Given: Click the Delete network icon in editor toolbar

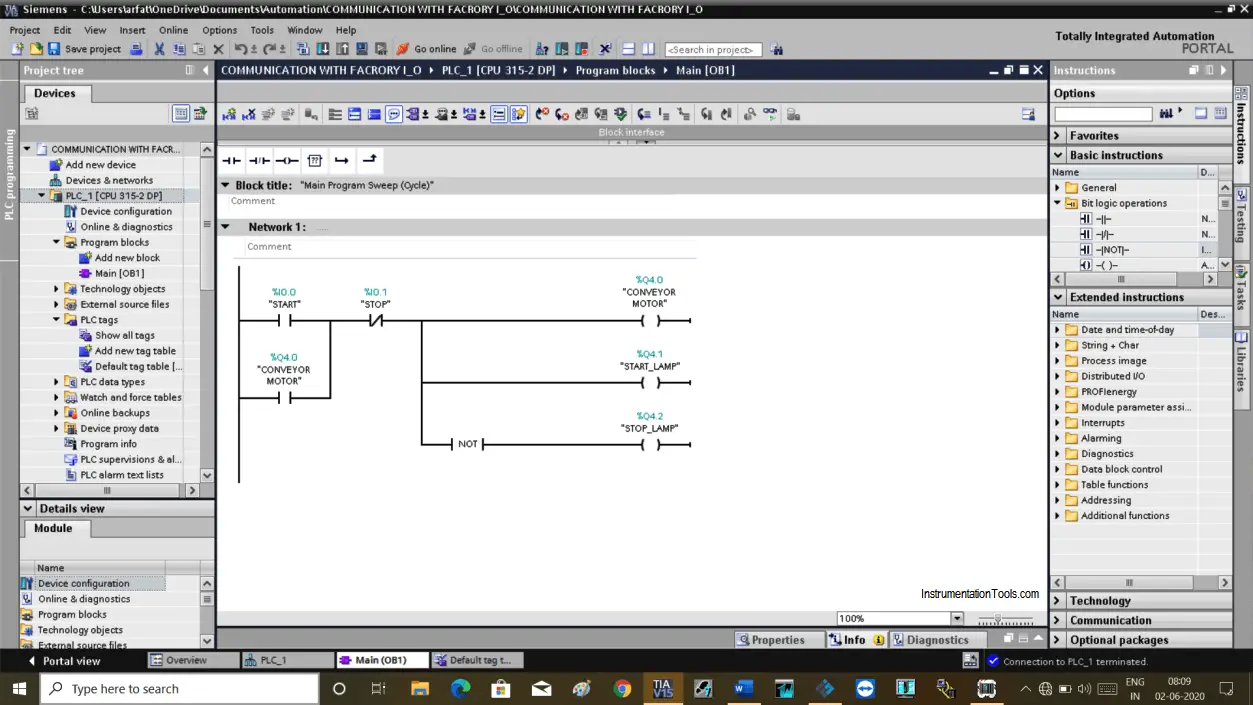Looking at the screenshot, I should [x=249, y=115].
